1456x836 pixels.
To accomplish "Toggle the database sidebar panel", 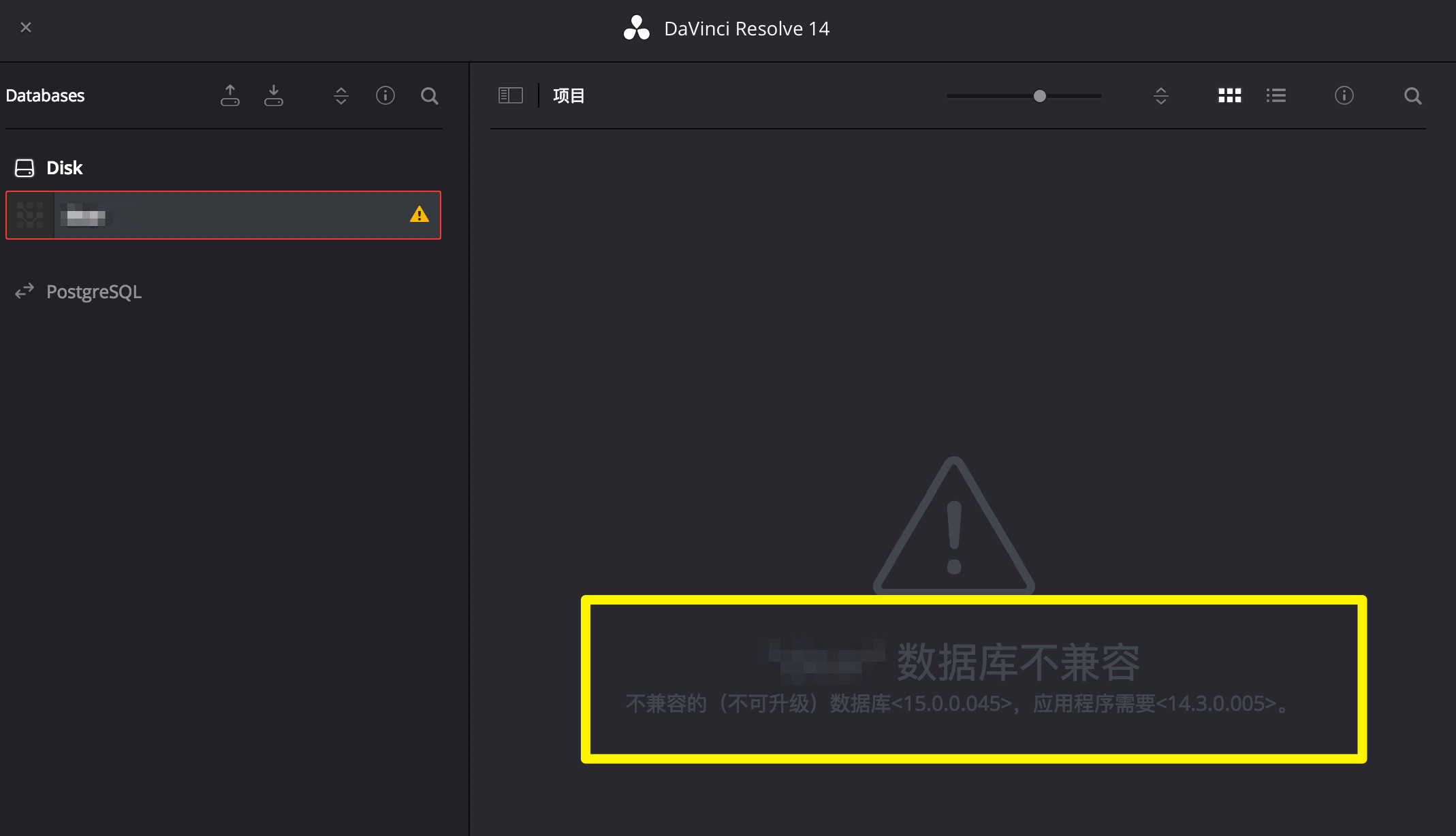I will (x=511, y=95).
